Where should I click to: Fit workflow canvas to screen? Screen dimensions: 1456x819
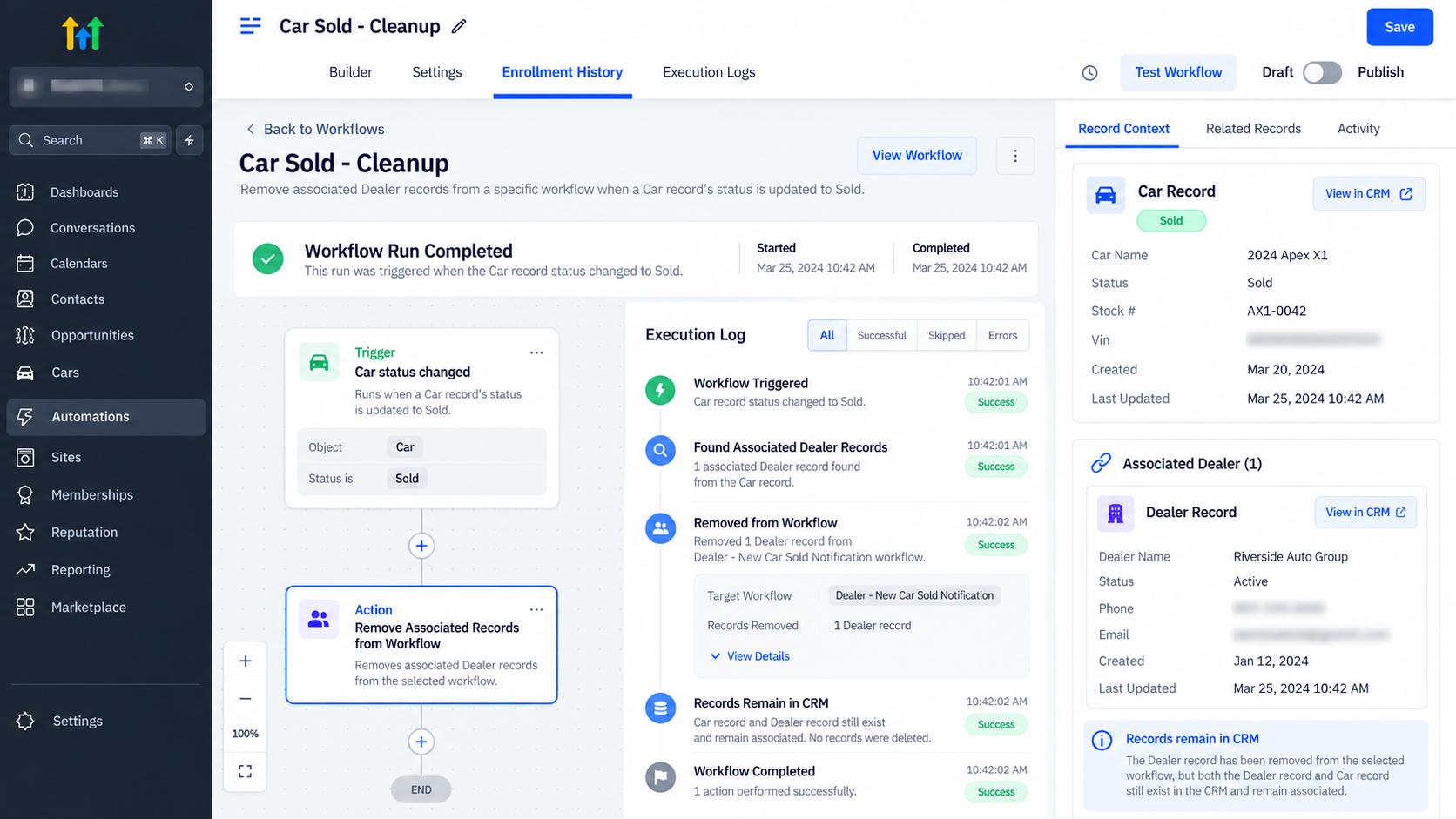click(x=246, y=771)
